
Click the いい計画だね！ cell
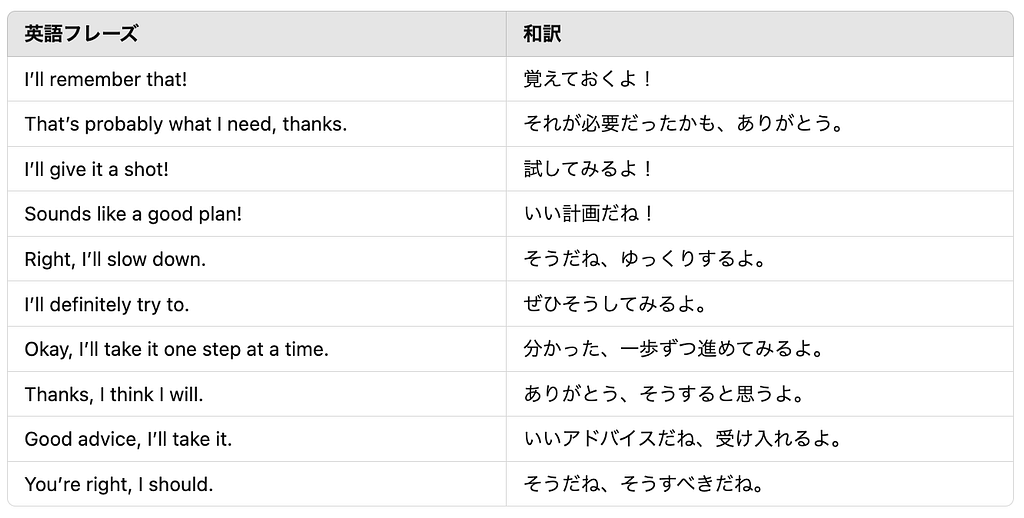coord(588,215)
